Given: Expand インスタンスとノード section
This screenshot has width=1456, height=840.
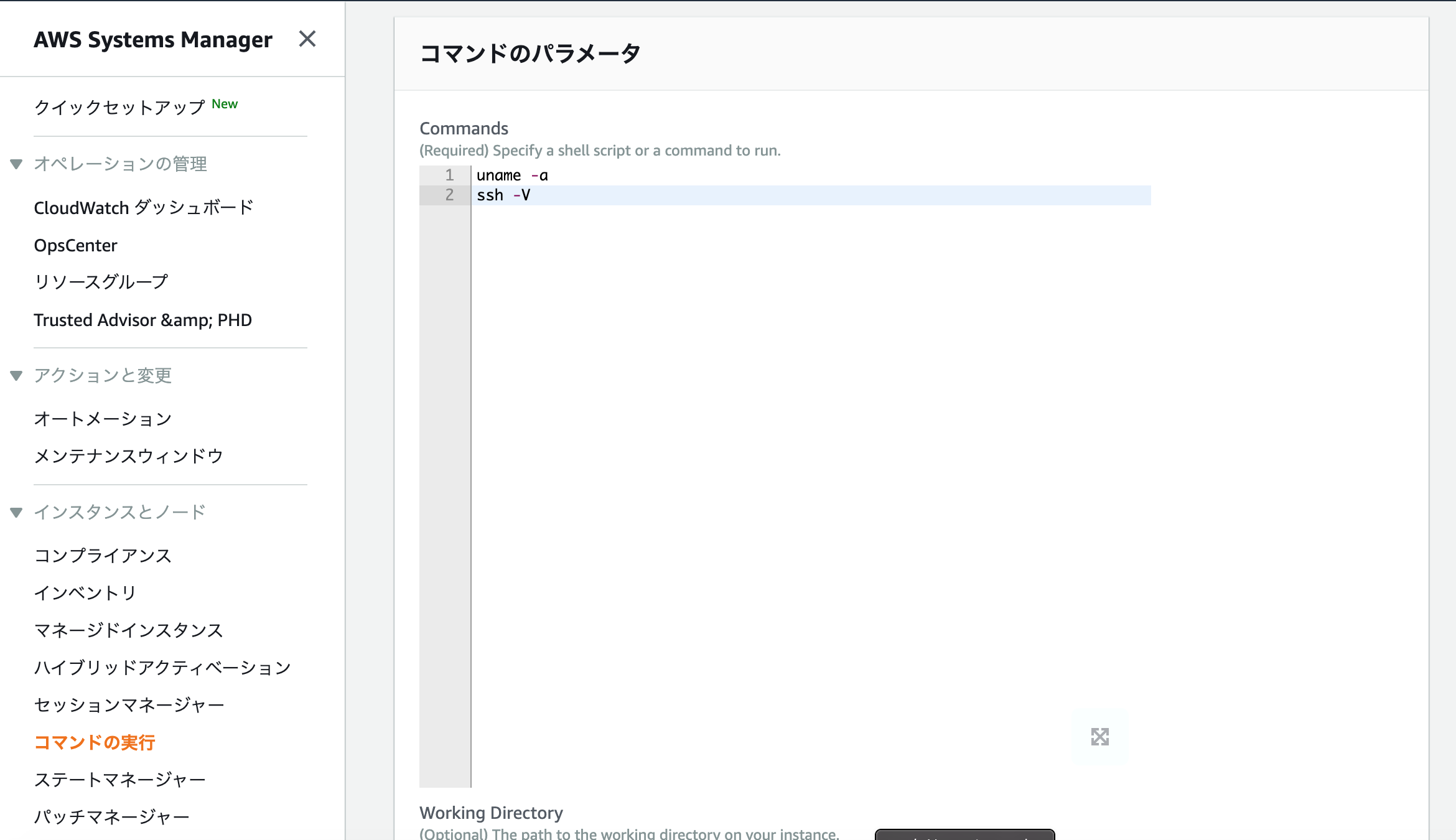Looking at the screenshot, I should click(15, 511).
